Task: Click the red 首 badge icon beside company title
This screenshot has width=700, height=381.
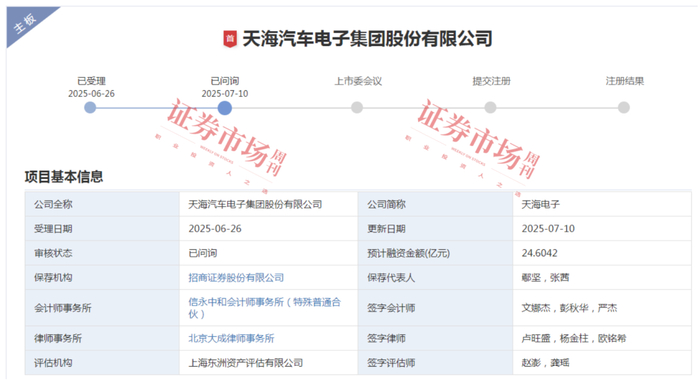Action: click(230, 39)
